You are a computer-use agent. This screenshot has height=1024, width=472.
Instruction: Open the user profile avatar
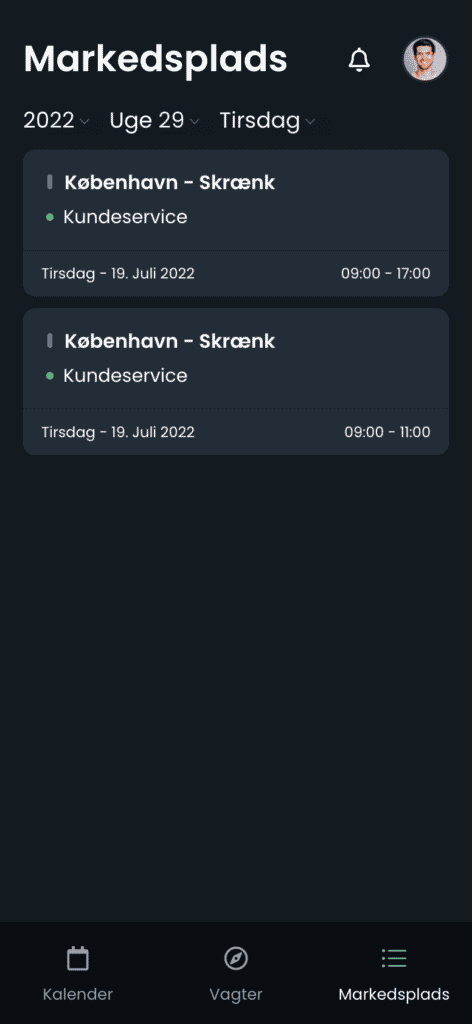click(425, 59)
